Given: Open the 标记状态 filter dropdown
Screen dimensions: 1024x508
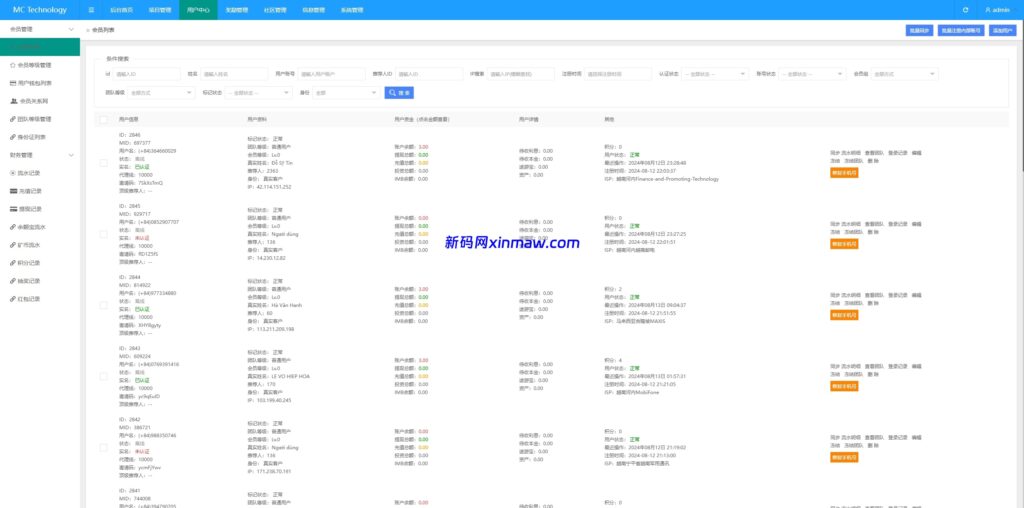Looking at the screenshot, I should point(259,93).
